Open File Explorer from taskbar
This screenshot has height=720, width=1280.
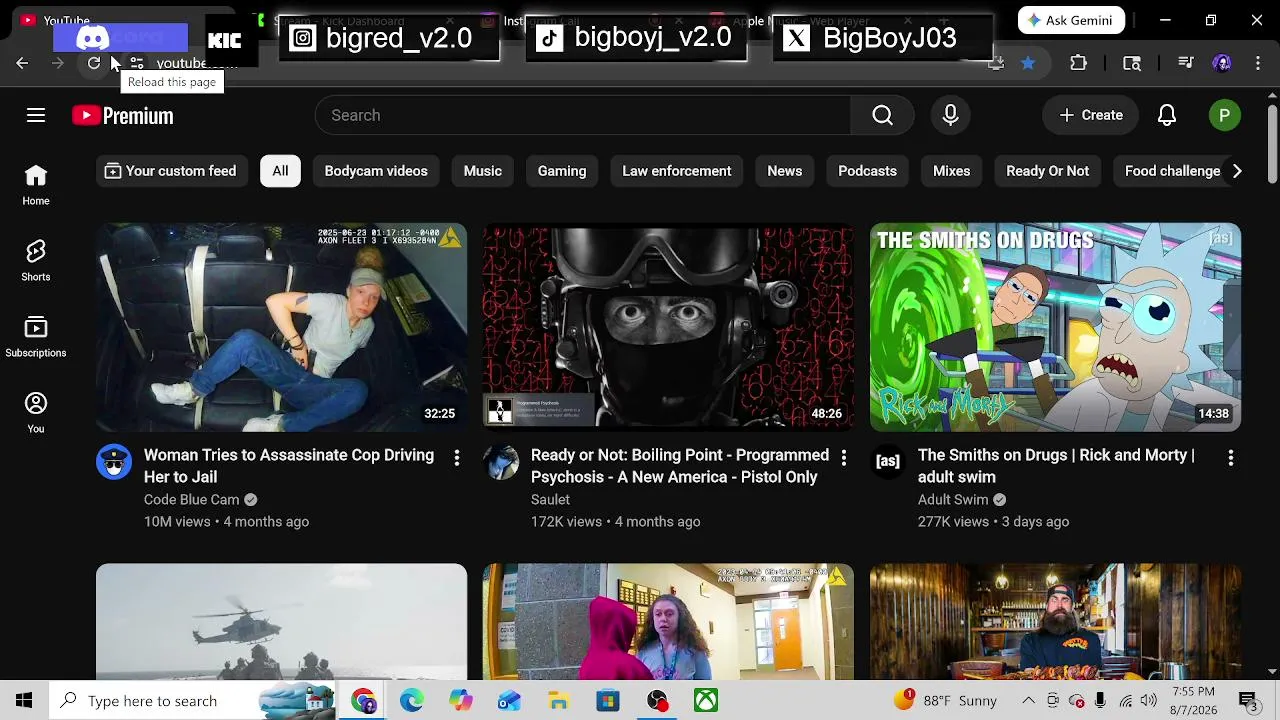[558, 701]
